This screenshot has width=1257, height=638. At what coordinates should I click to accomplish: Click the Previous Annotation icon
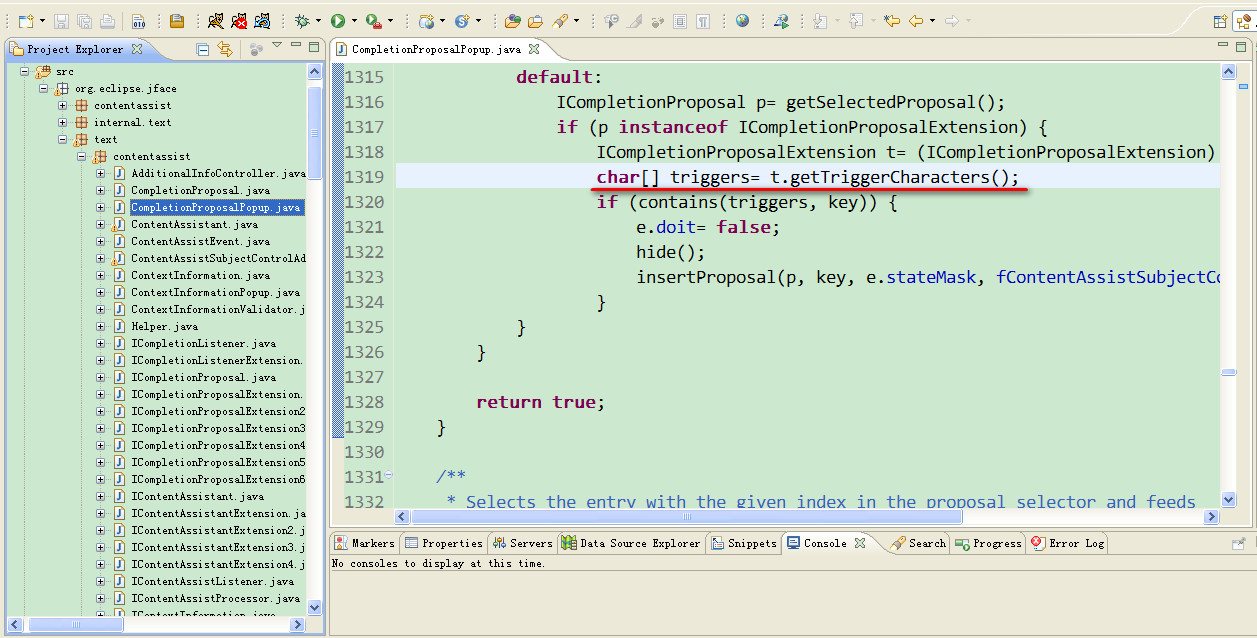click(856, 20)
